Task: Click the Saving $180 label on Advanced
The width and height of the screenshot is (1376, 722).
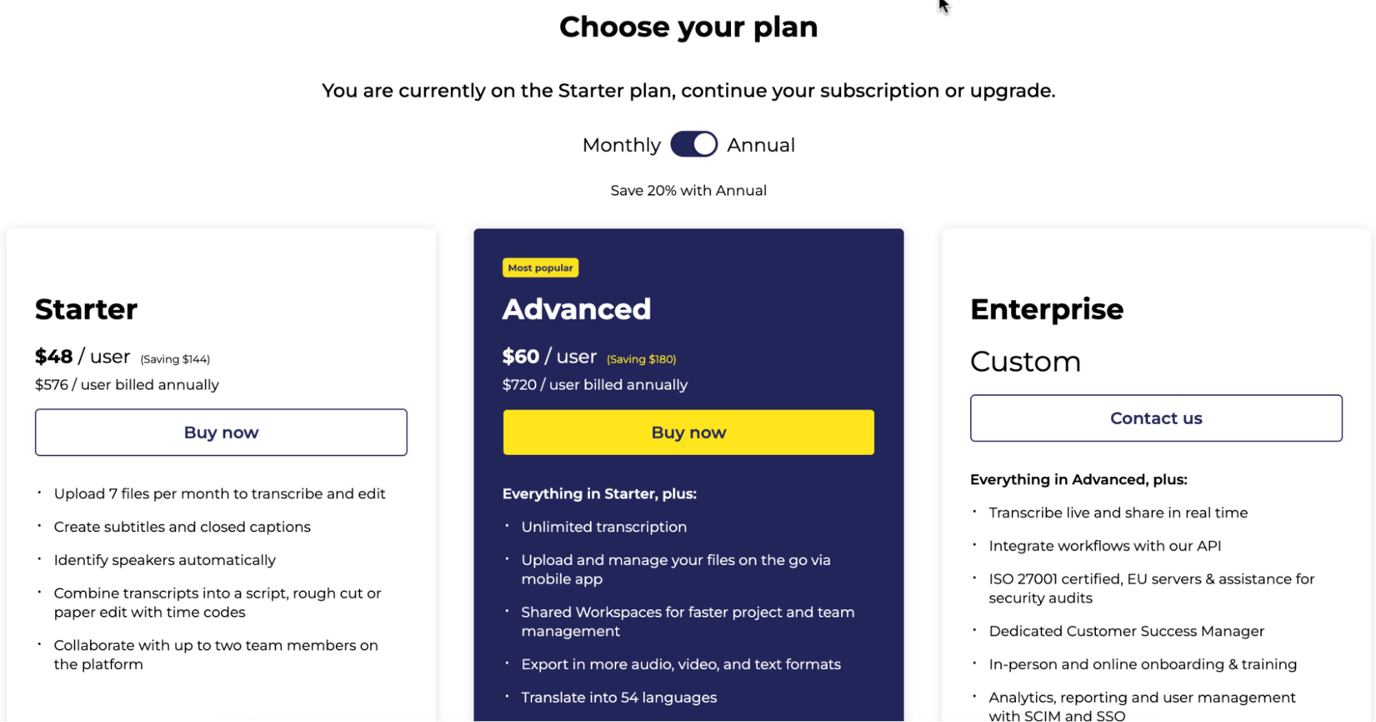Action: pos(640,358)
